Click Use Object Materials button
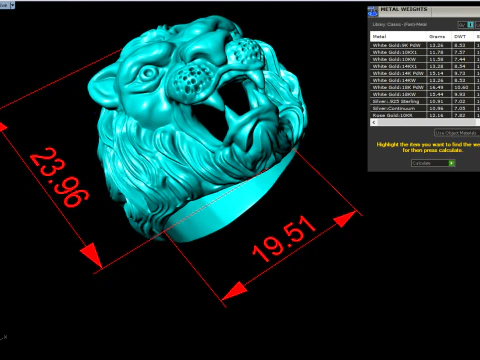The height and width of the screenshot is (360, 480). (457, 133)
